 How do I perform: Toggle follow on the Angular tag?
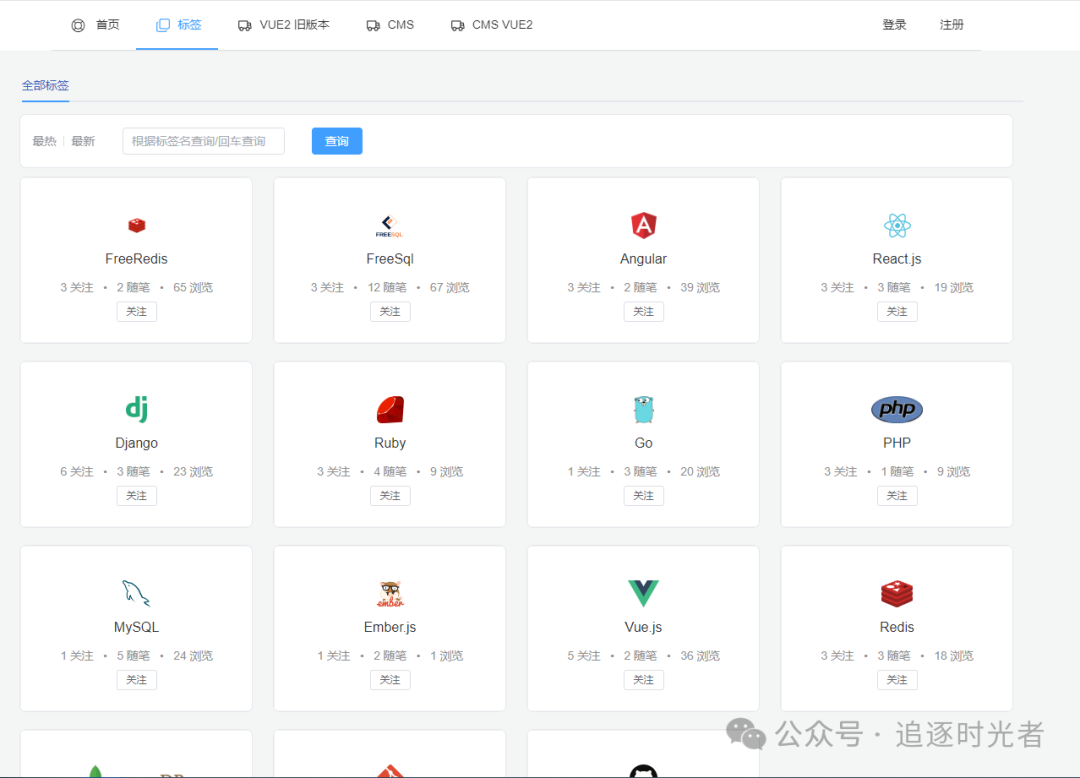[643, 311]
